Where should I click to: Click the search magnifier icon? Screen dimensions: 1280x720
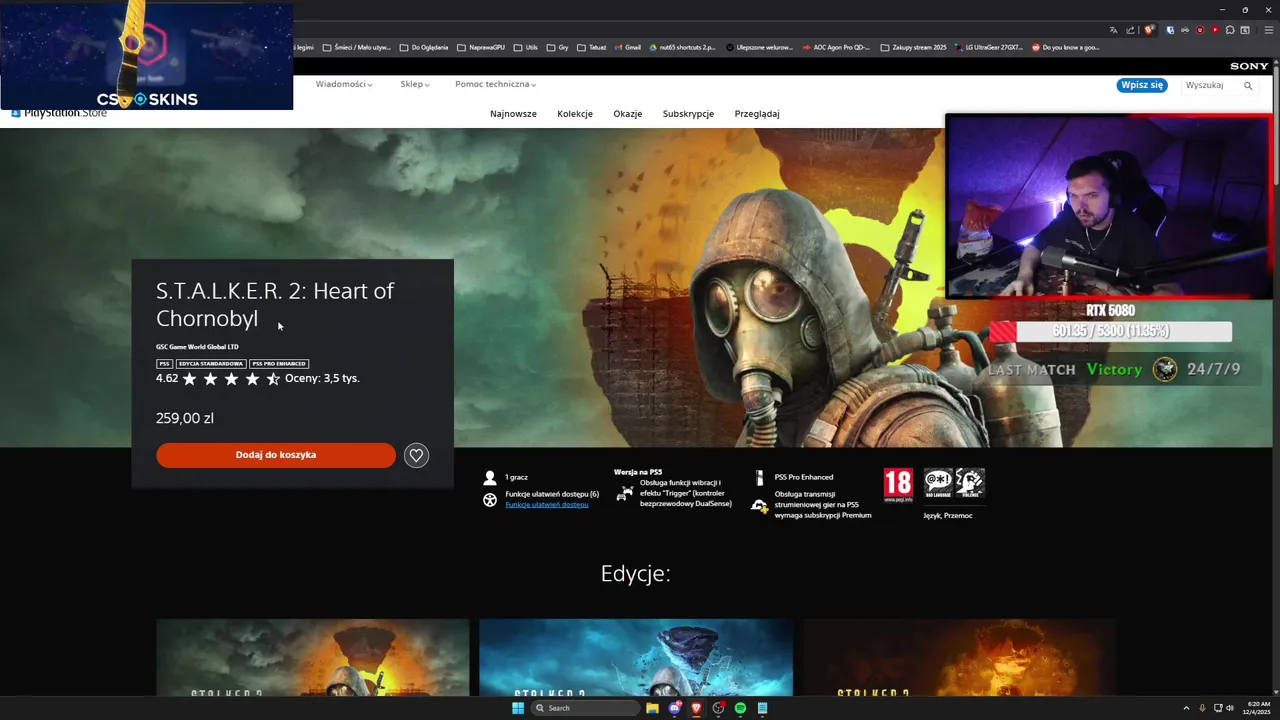tap(1248, 86)
